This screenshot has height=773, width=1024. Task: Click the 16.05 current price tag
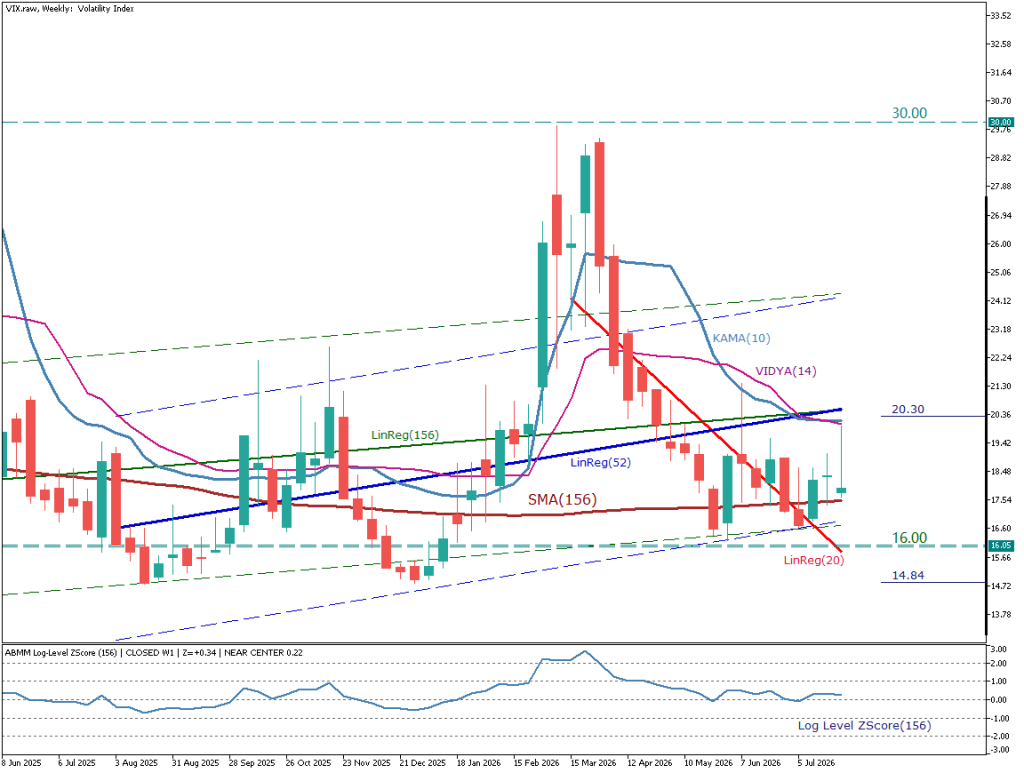point(1000,545)
